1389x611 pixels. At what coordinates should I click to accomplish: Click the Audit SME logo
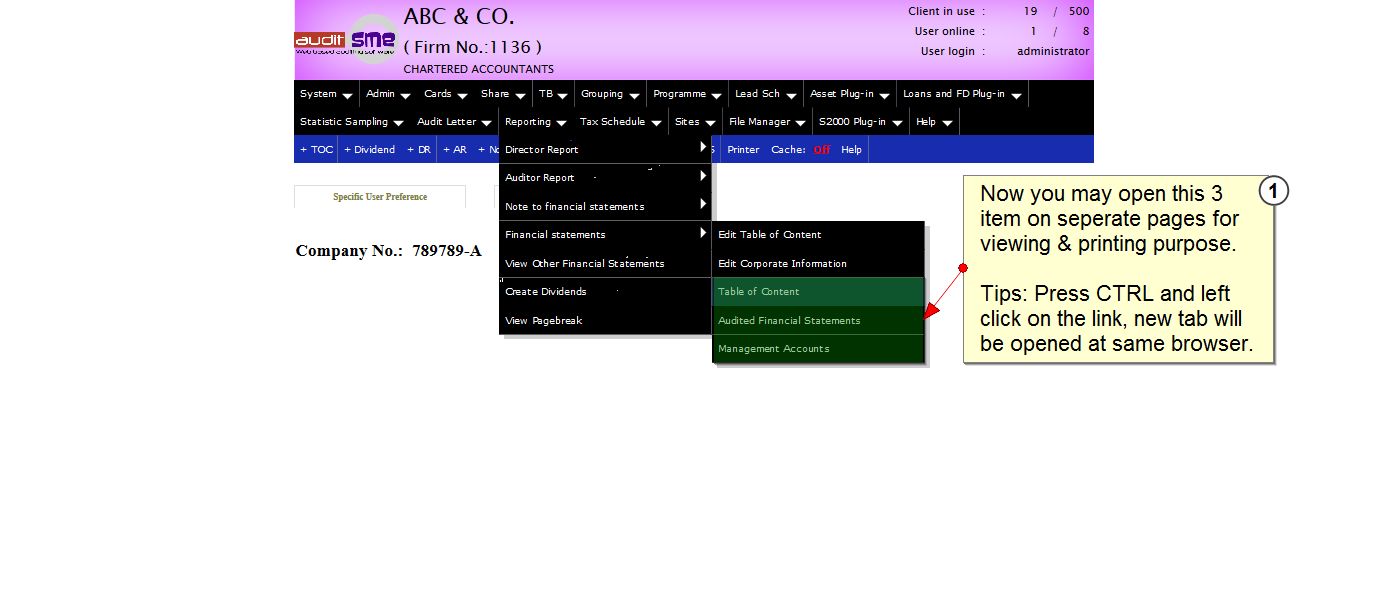click(345, 41)
